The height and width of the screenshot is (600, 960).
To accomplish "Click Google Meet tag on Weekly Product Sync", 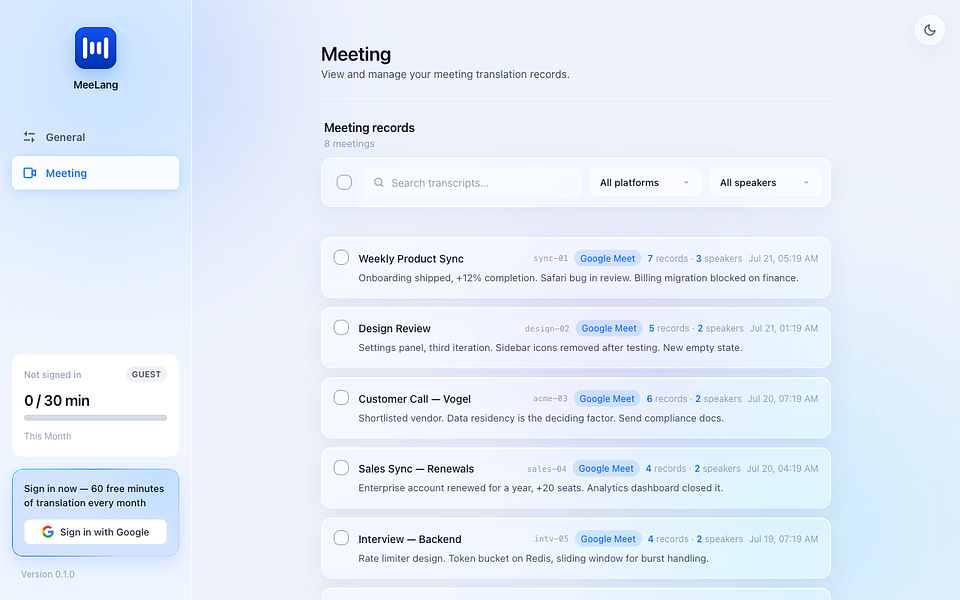I will 607,258.
